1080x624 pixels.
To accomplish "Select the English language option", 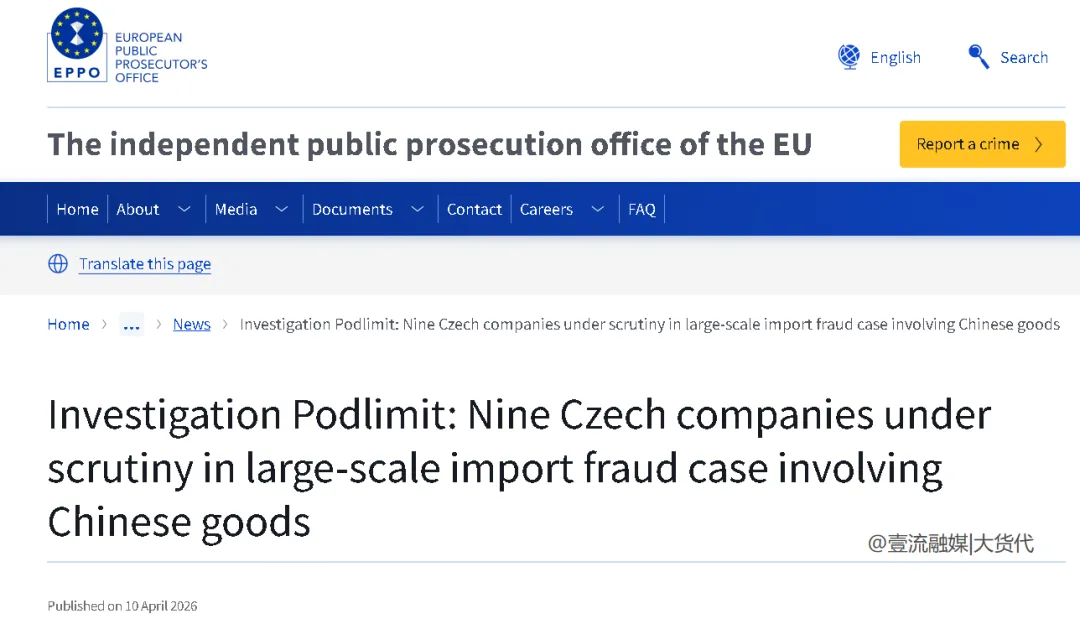I will (x=895, y=57).
